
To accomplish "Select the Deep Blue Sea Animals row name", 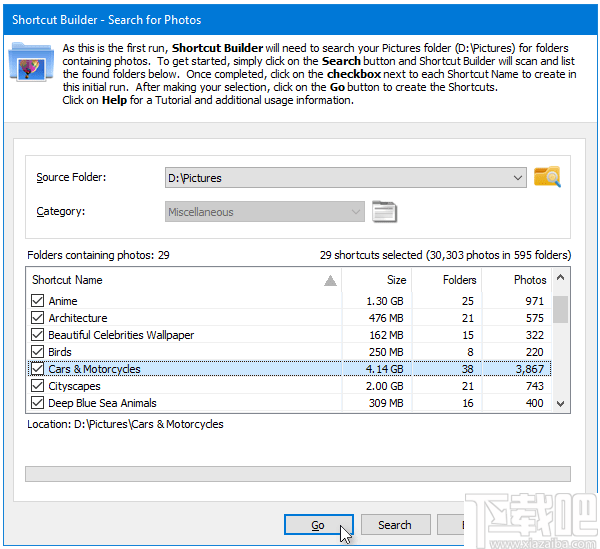I will coord(102,403).
